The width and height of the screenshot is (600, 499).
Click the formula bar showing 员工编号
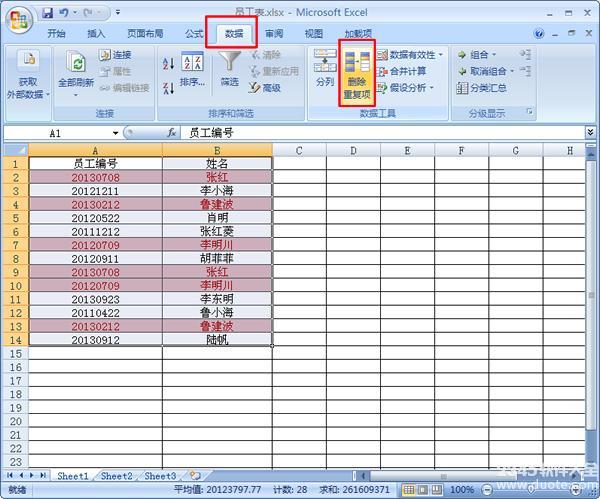(x=380, y=132)
